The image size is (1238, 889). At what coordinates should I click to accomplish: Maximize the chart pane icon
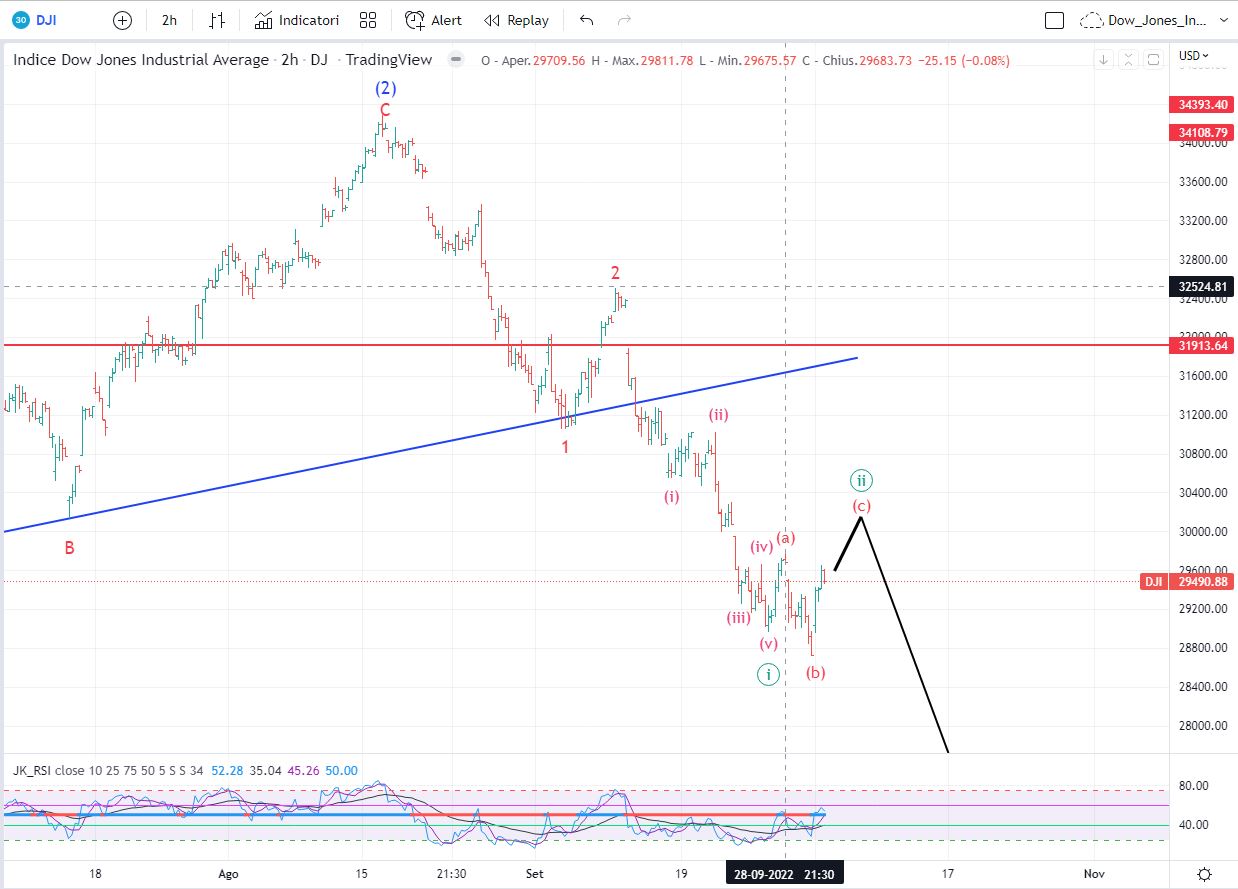[1152, 60]
